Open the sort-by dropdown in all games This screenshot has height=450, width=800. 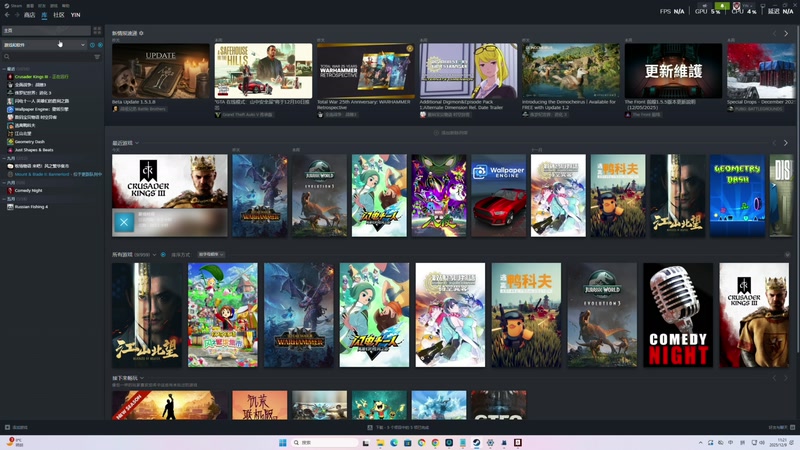(211, 255)
